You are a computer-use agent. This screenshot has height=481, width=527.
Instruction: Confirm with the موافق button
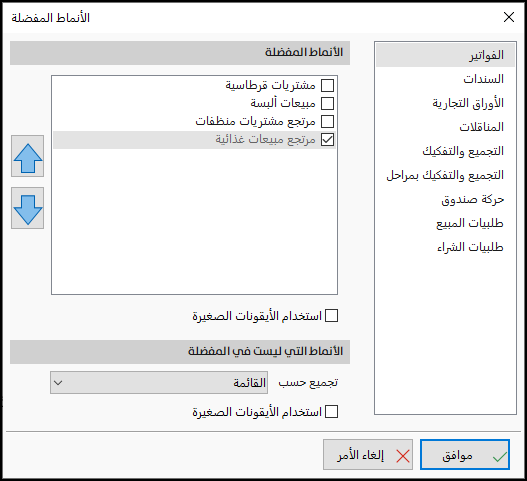click(465, 454)
